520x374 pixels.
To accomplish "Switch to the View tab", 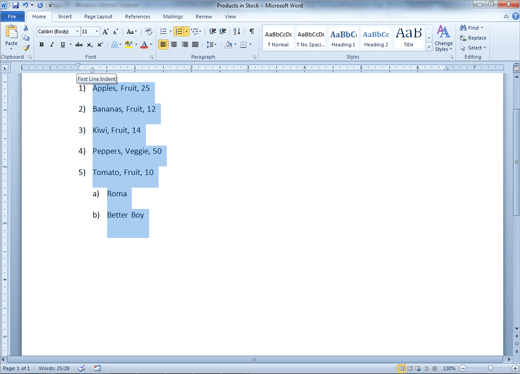I will click(x=230, y=16).
